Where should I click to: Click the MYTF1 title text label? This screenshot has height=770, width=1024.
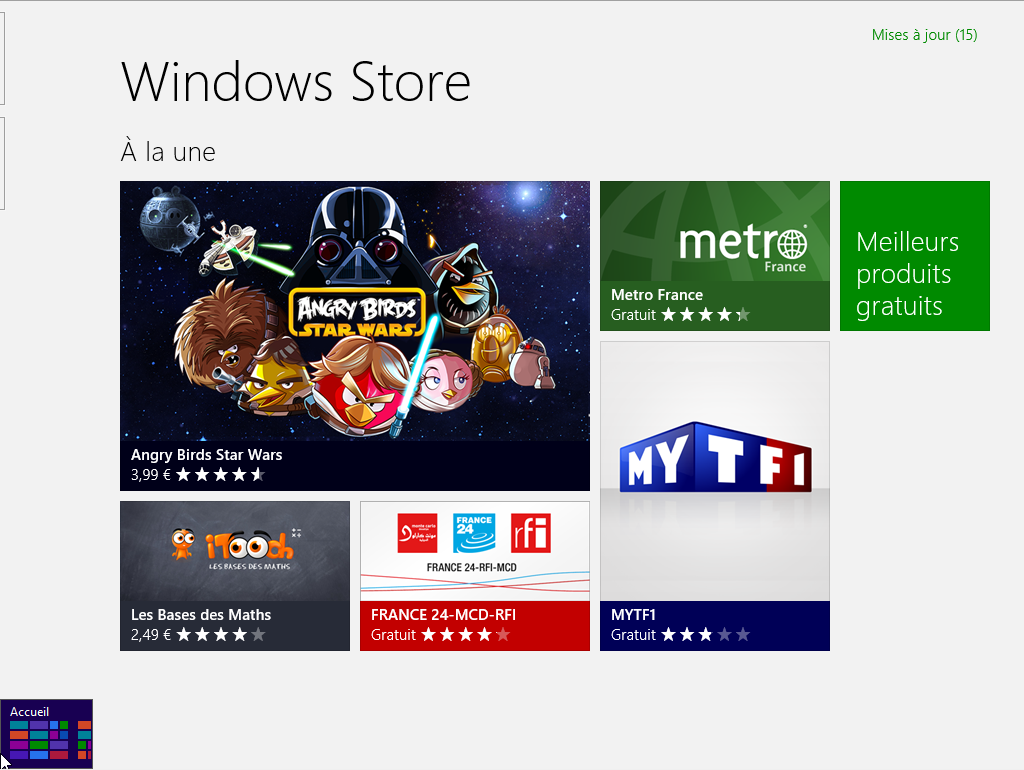tap(633, 615)
